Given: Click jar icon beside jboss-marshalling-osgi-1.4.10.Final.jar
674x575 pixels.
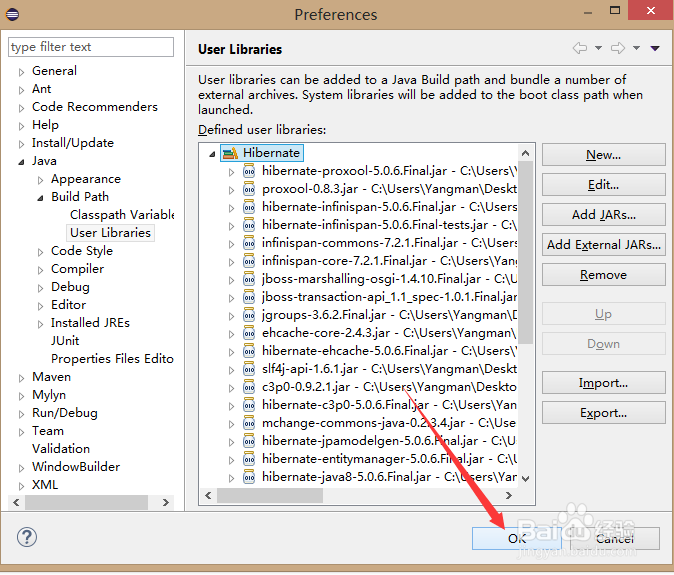Looking at the screenshot, I should pyautogui.click(x=249, y=279).
